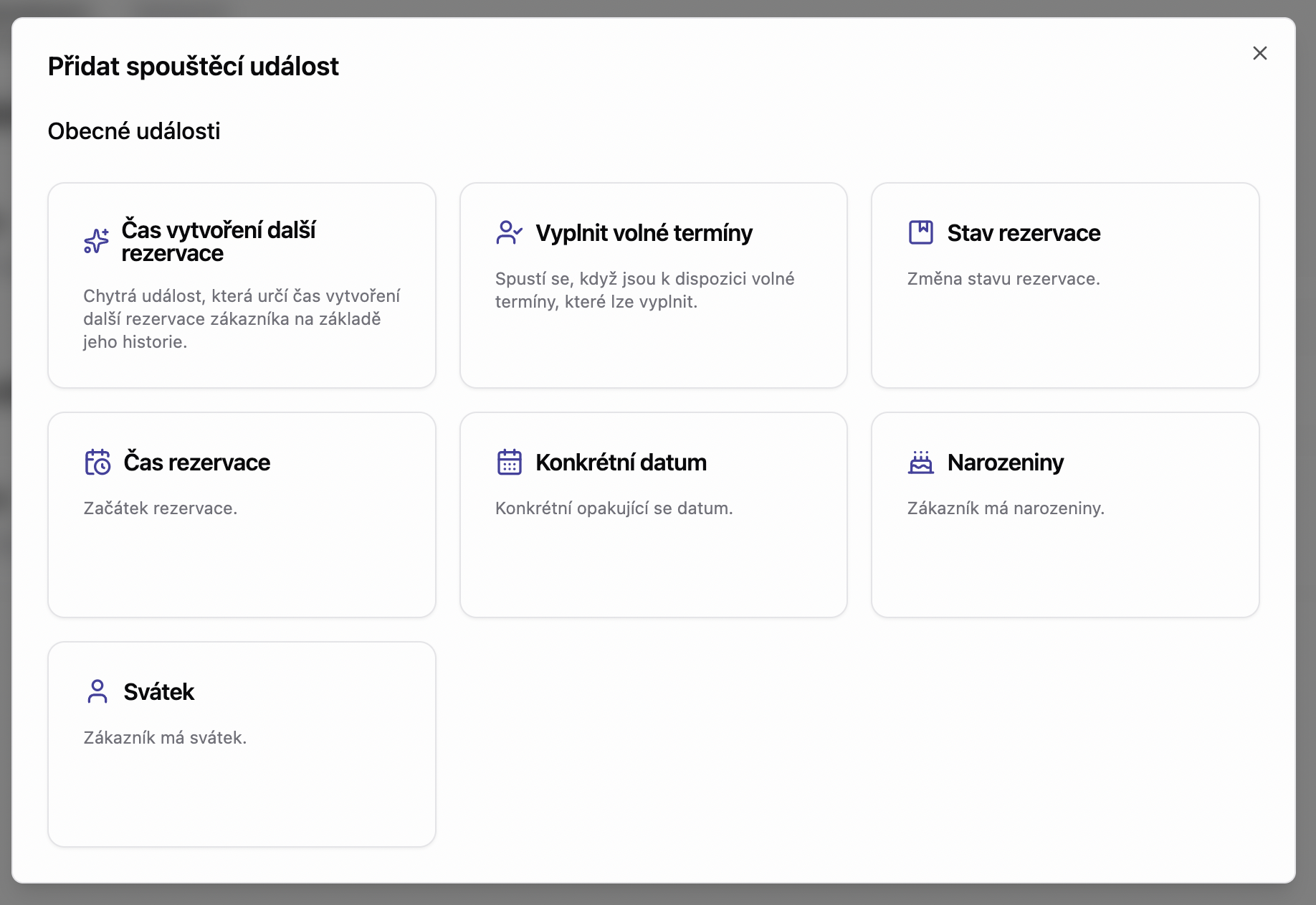
Task: Click the calendar icon beside Konkrétní datum
Action: click(x=509, y=462)
